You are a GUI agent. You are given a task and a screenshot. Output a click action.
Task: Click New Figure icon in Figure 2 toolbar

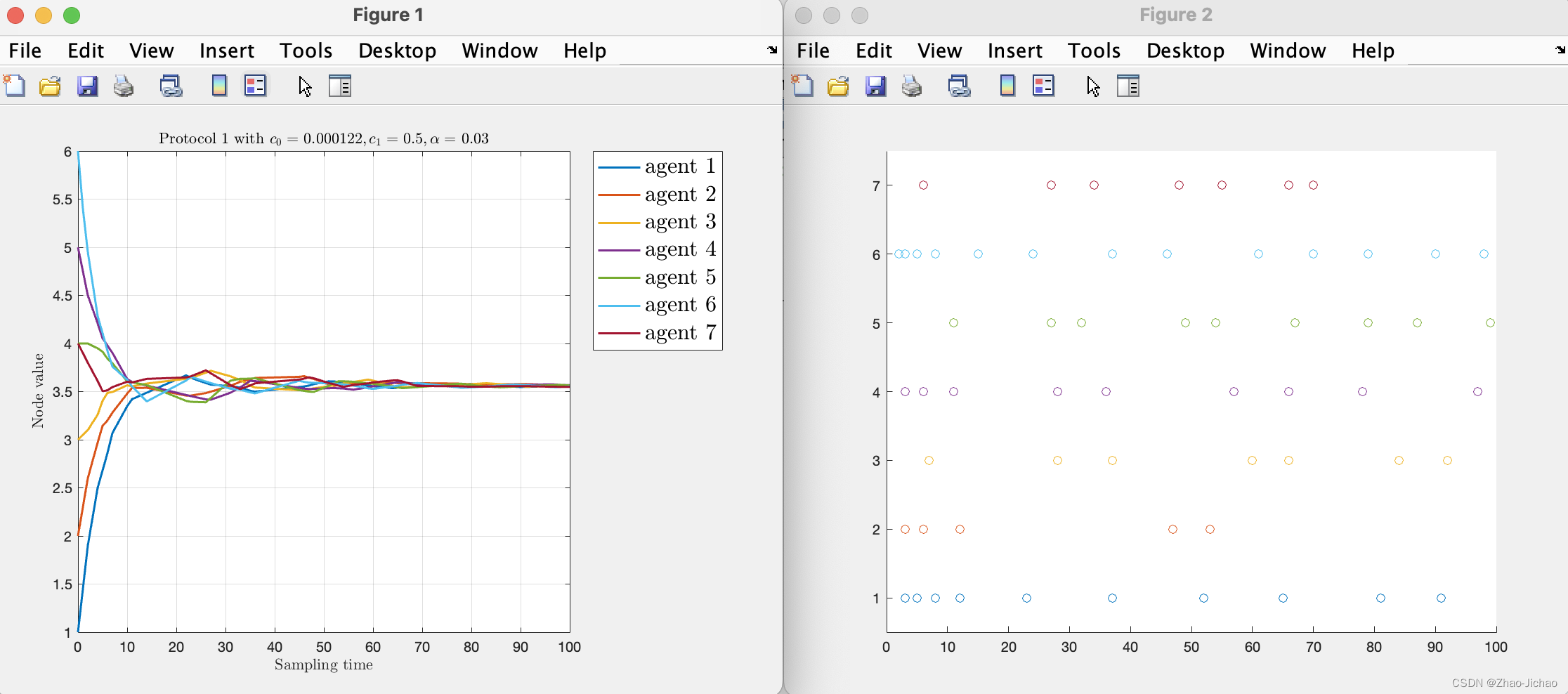pyautogui.click(x=802, y=86)
